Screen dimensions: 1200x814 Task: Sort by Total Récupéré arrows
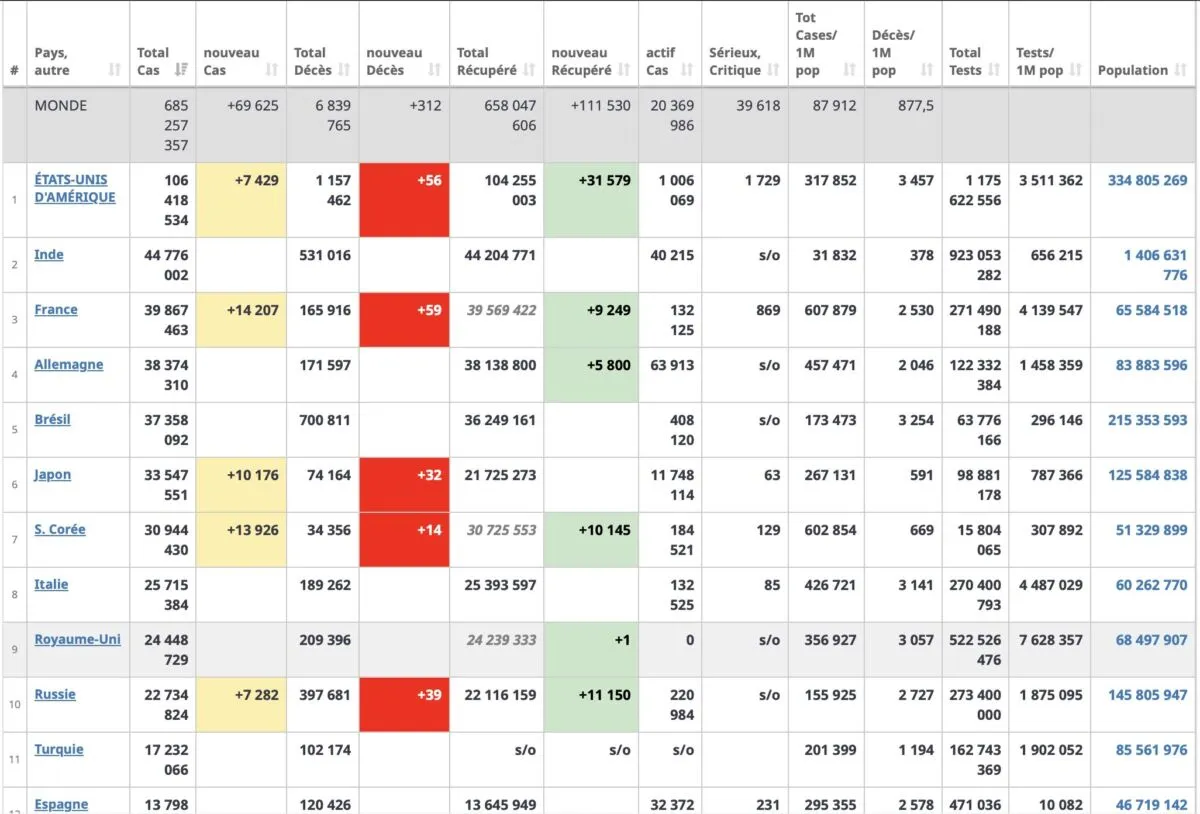coord(530,70)
